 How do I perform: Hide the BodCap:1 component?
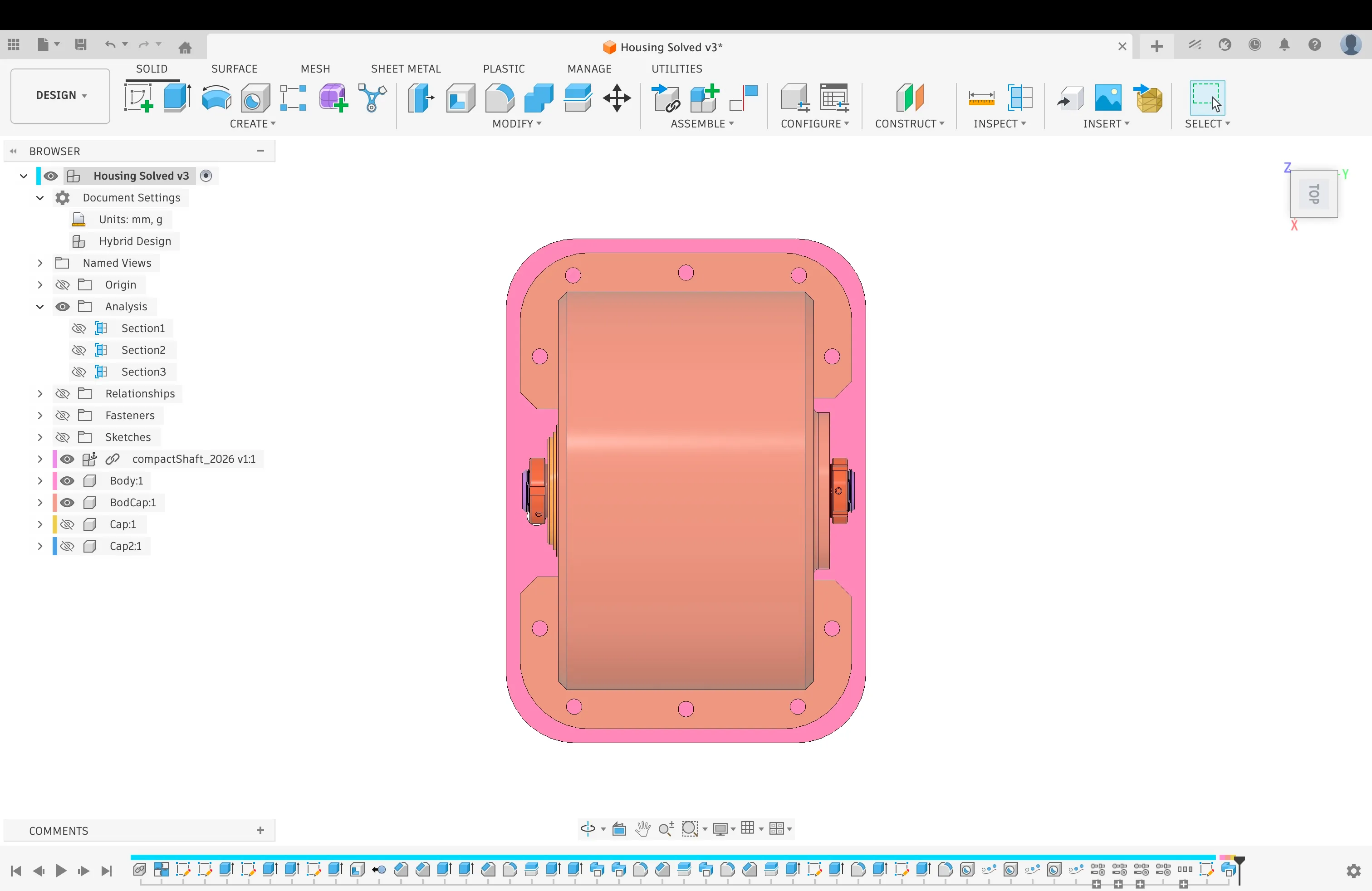coord(67,503)
